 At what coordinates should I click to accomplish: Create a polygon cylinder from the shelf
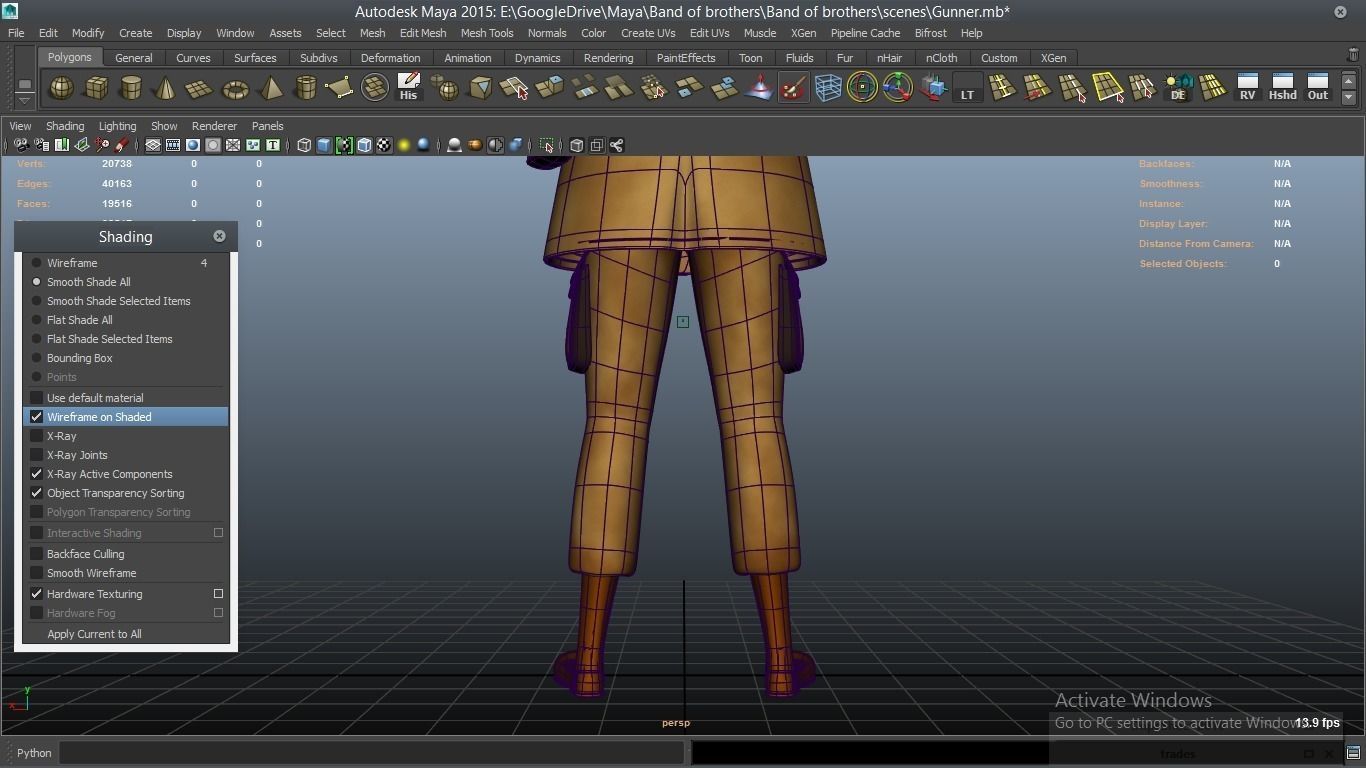(x=130, y=88)
